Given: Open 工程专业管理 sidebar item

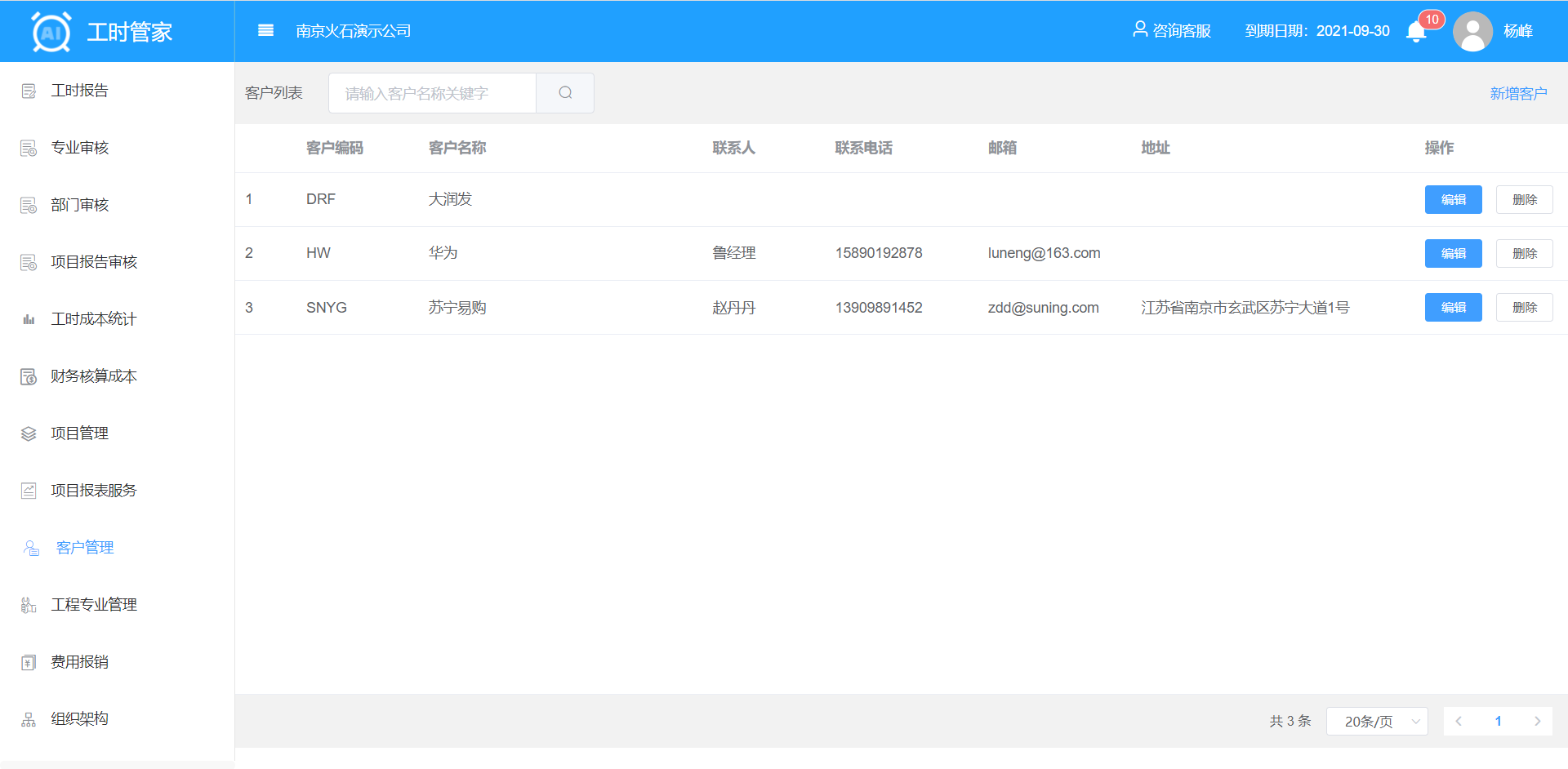Looking at the screenshot, I should click(93, 605).
